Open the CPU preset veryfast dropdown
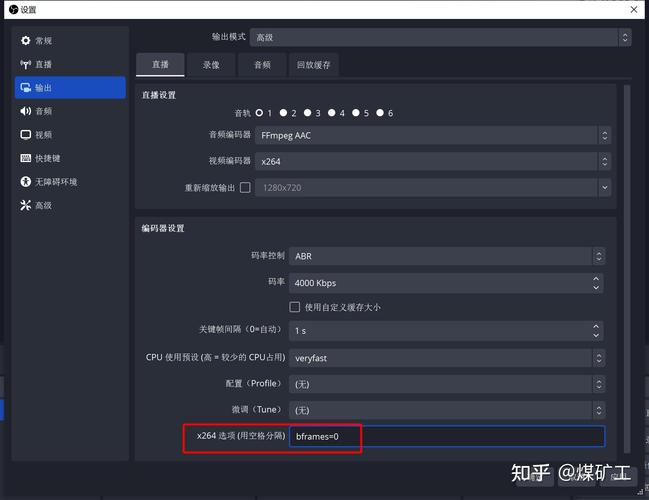 click(447, 358)
